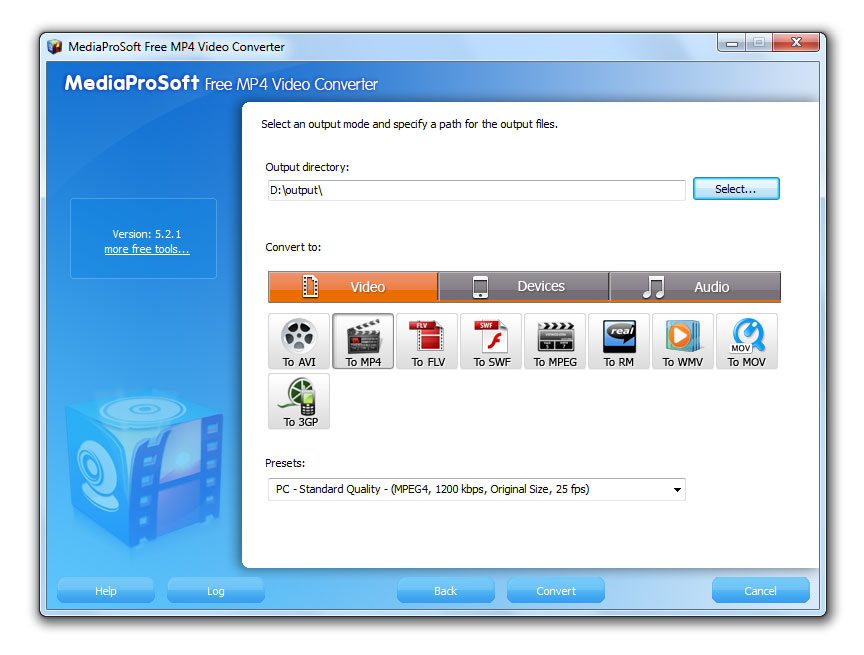Choose the To MP4 clapperboard icon
This screenshot has height=655, width=864.
pyautogui.click(x=363, y=341)
